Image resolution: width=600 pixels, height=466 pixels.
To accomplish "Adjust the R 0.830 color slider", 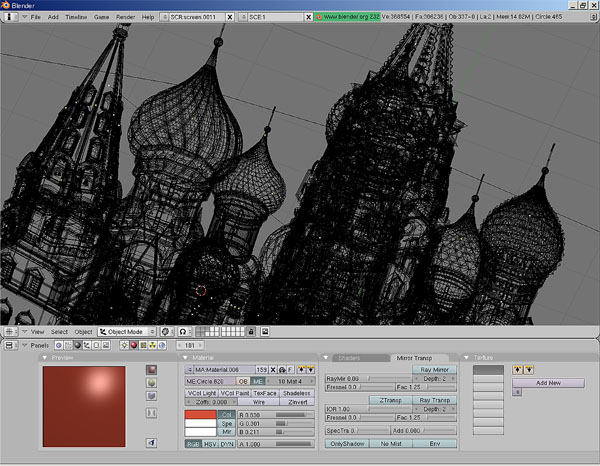I will 276,414.
